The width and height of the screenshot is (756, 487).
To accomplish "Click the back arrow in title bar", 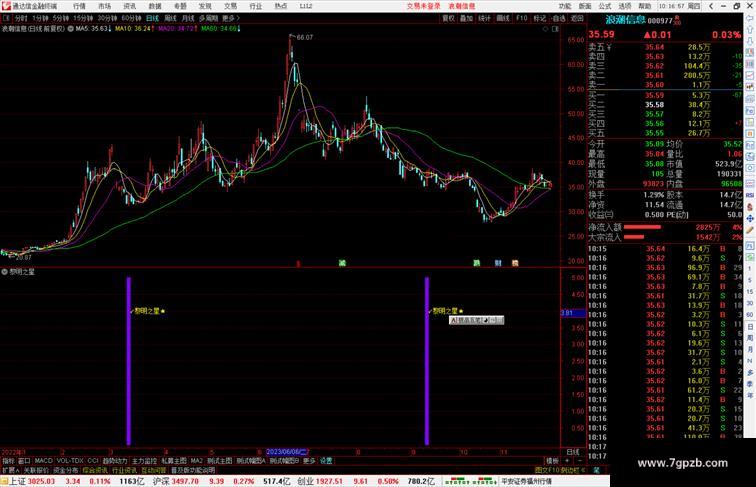I will pyautogui.click(x=711, y=6).
